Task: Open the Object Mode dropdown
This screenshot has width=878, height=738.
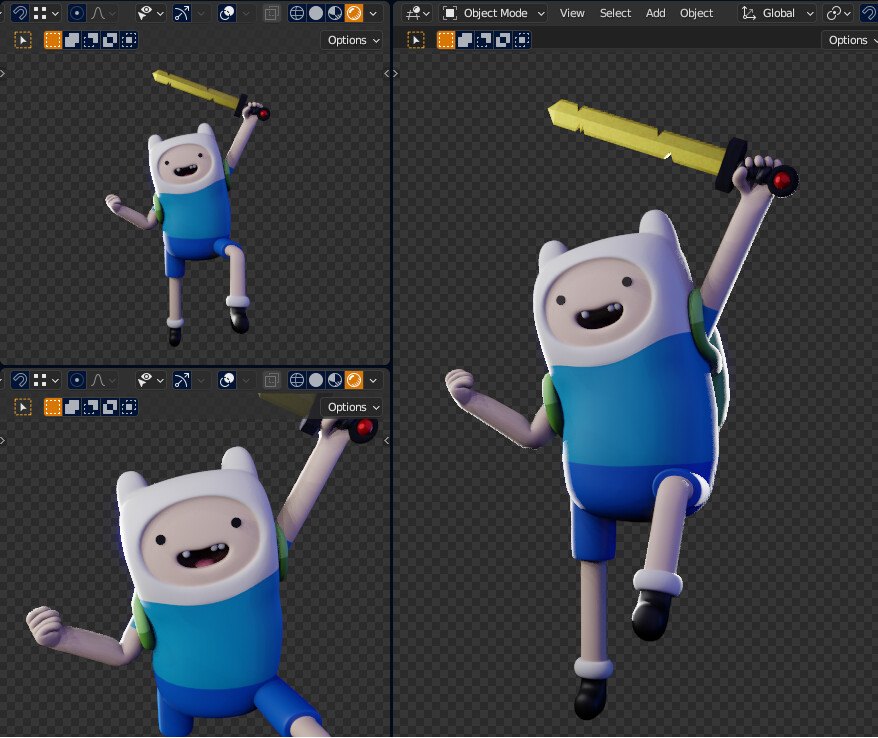Action: [x=493, y=13]
